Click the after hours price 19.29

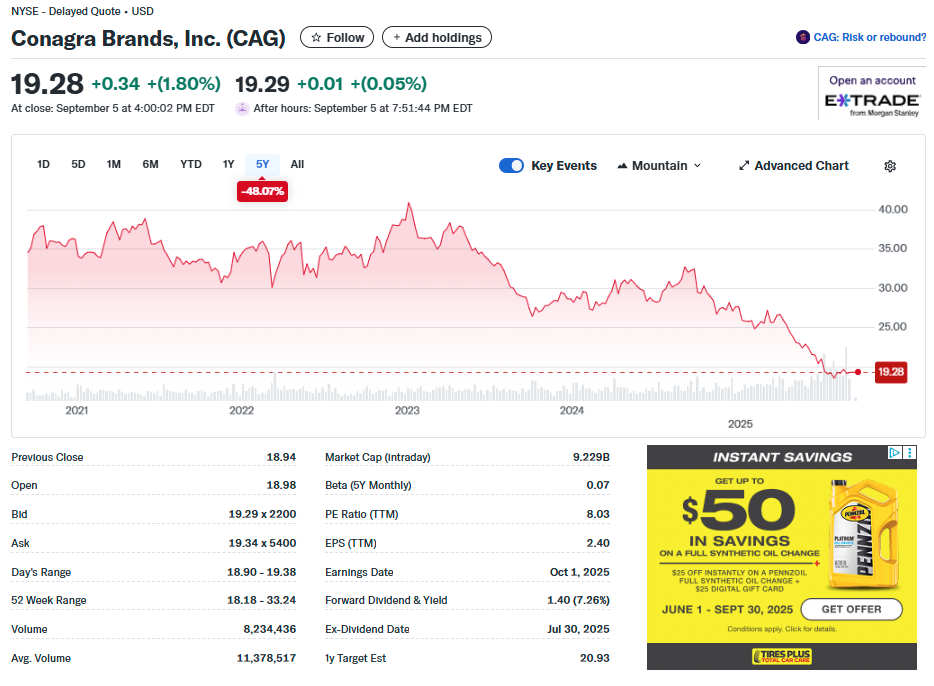click(262, 84)
